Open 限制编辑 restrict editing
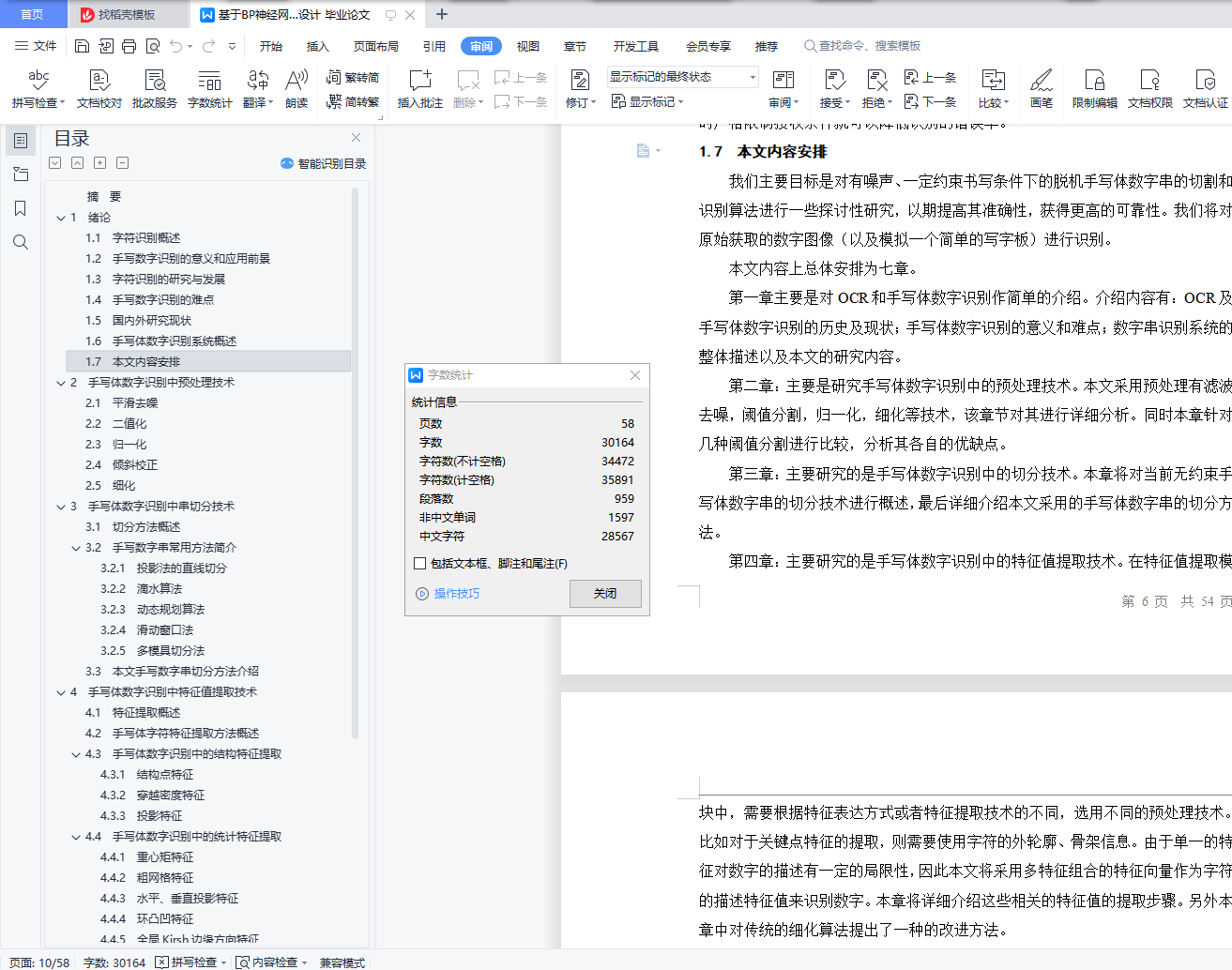 tap(1095, 89)
